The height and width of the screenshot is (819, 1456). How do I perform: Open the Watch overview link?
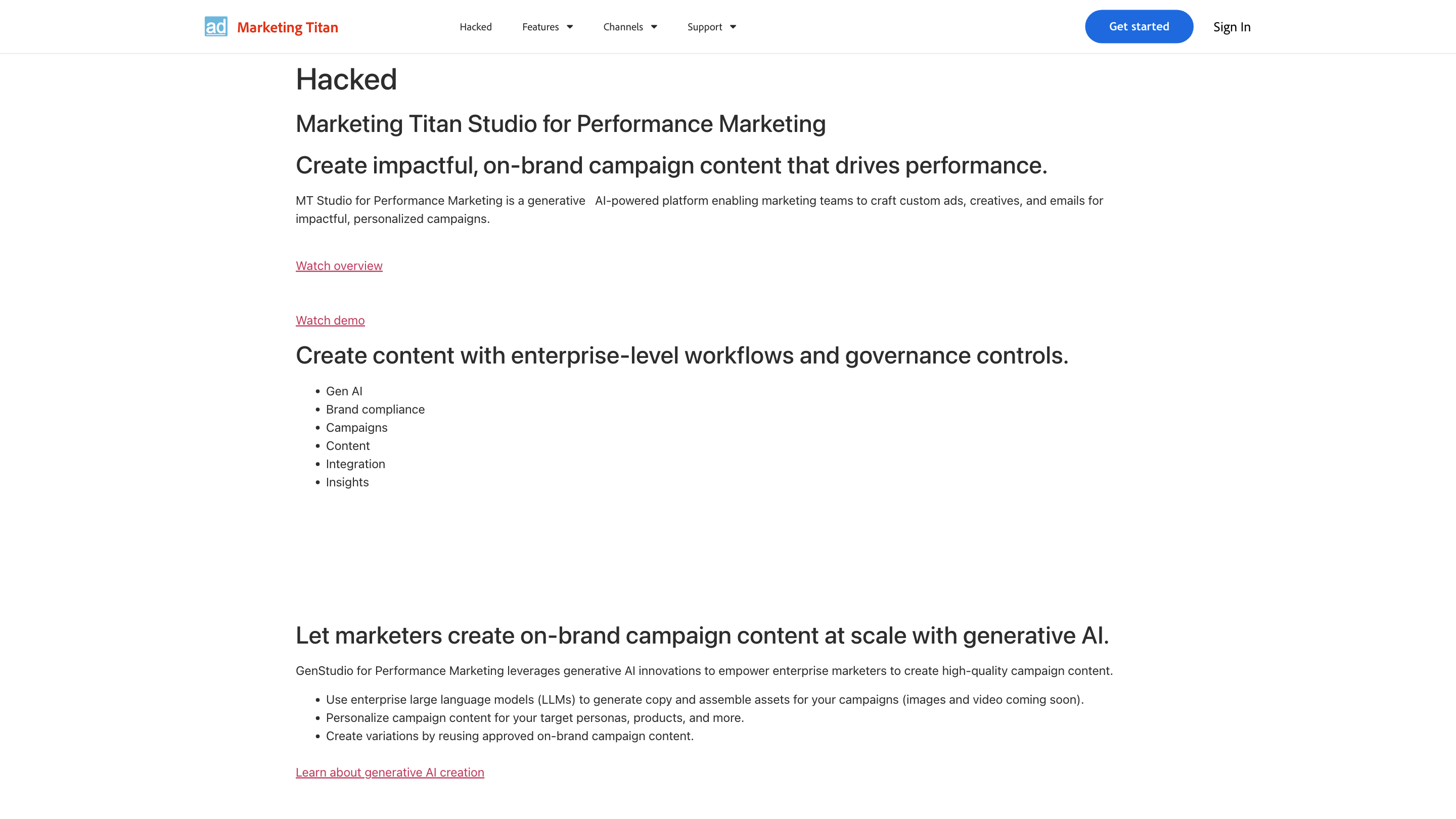pyautogui.click(x=339, y=265)
